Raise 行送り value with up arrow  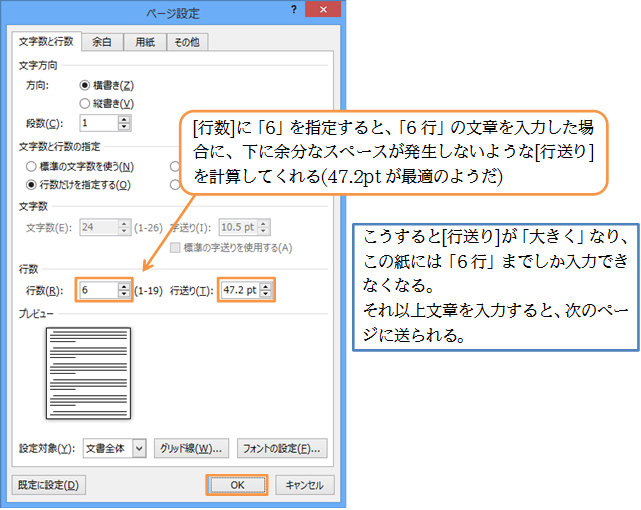[x=266, y=285]
